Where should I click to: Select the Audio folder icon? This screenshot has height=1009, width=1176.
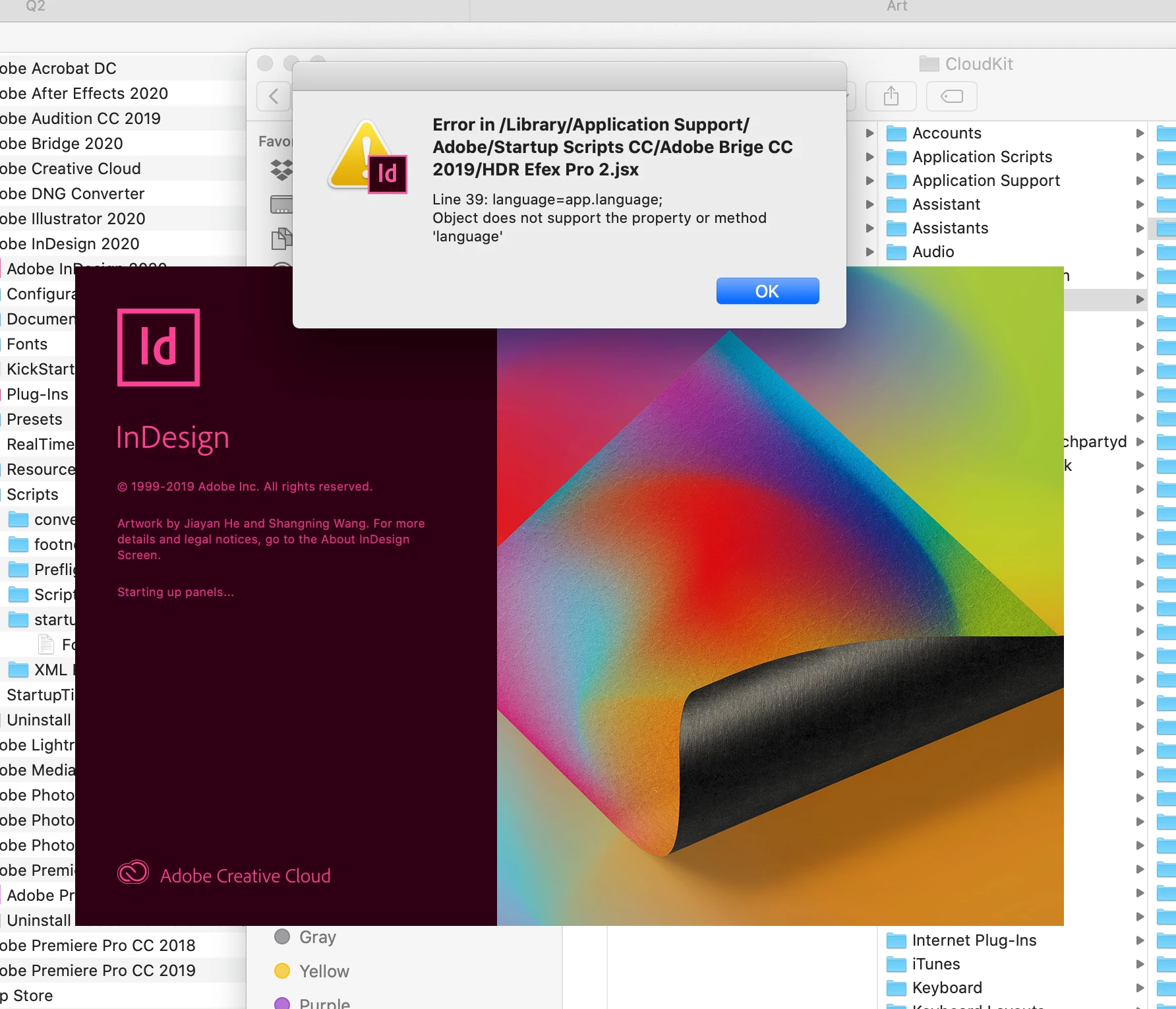[896, 252]
